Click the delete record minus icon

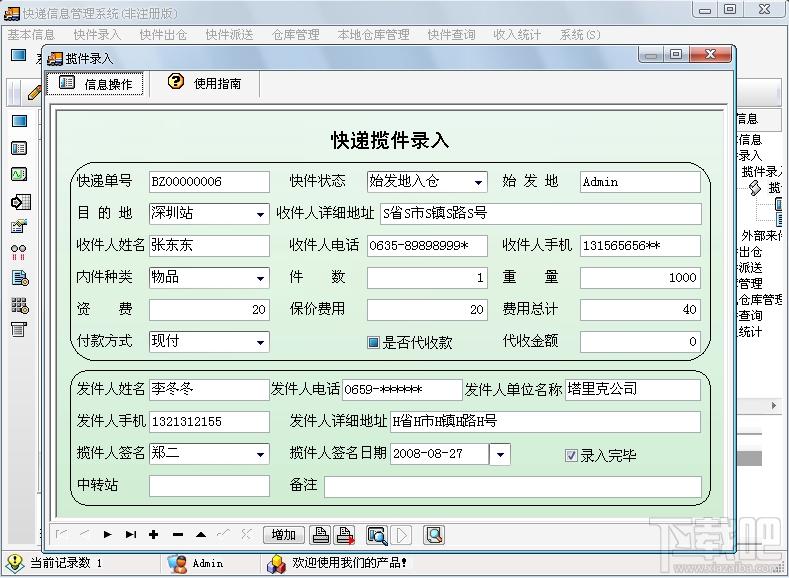[178, 535]
